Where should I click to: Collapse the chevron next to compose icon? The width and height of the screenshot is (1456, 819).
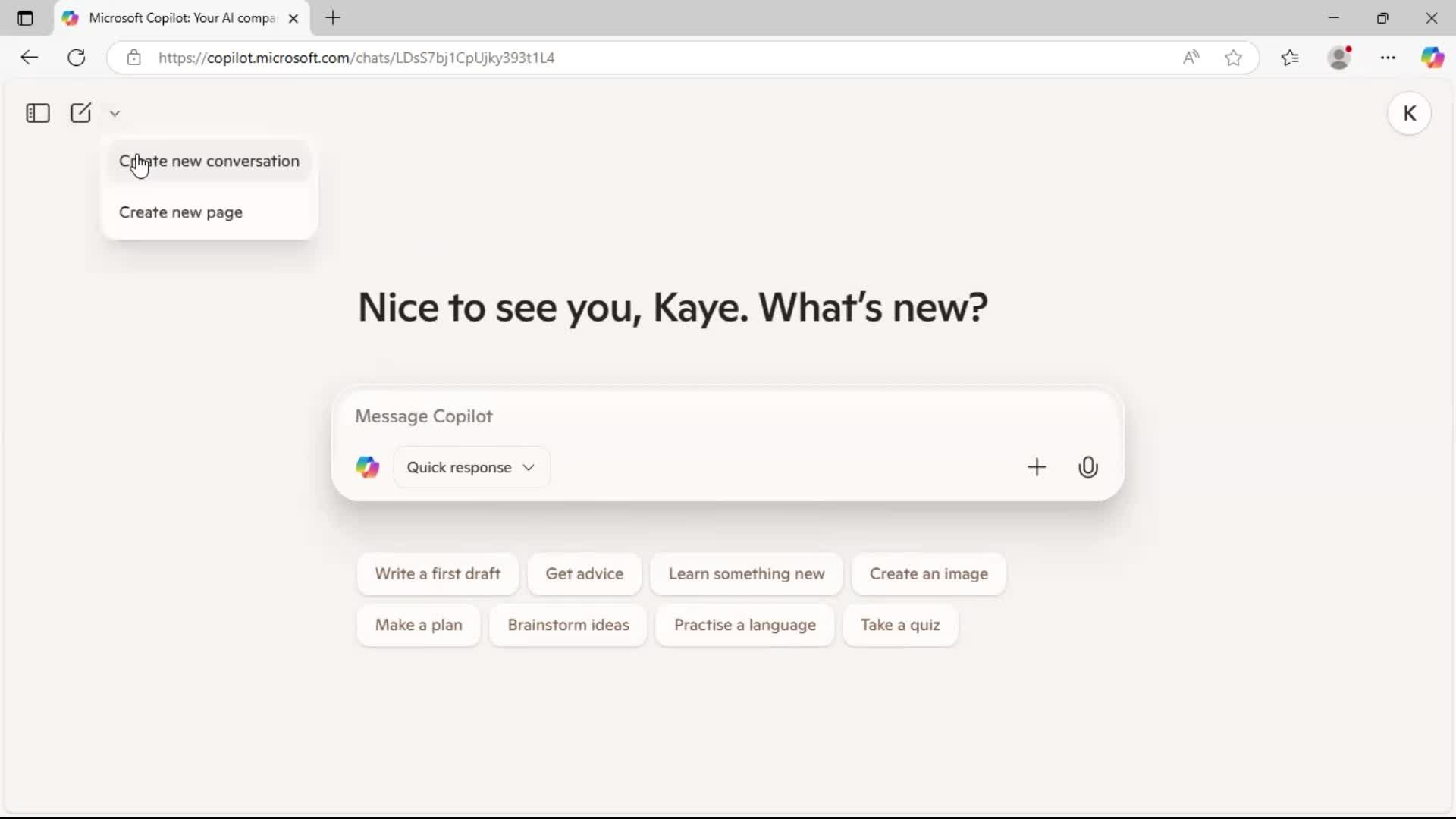click(x=115, y=114)
